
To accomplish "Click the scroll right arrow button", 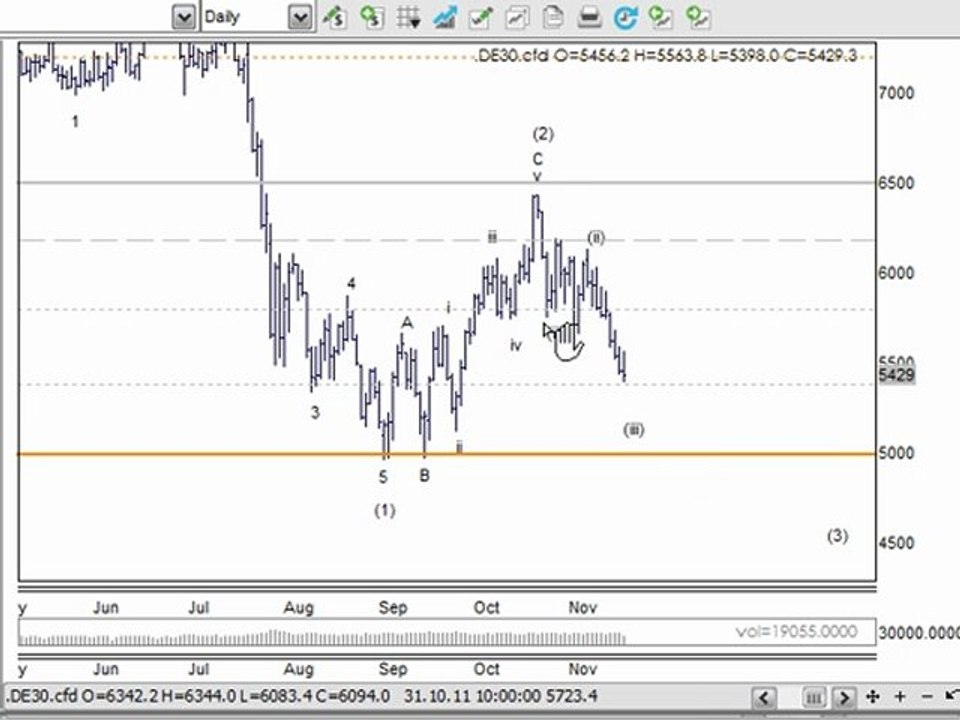I will coord(844,697).
